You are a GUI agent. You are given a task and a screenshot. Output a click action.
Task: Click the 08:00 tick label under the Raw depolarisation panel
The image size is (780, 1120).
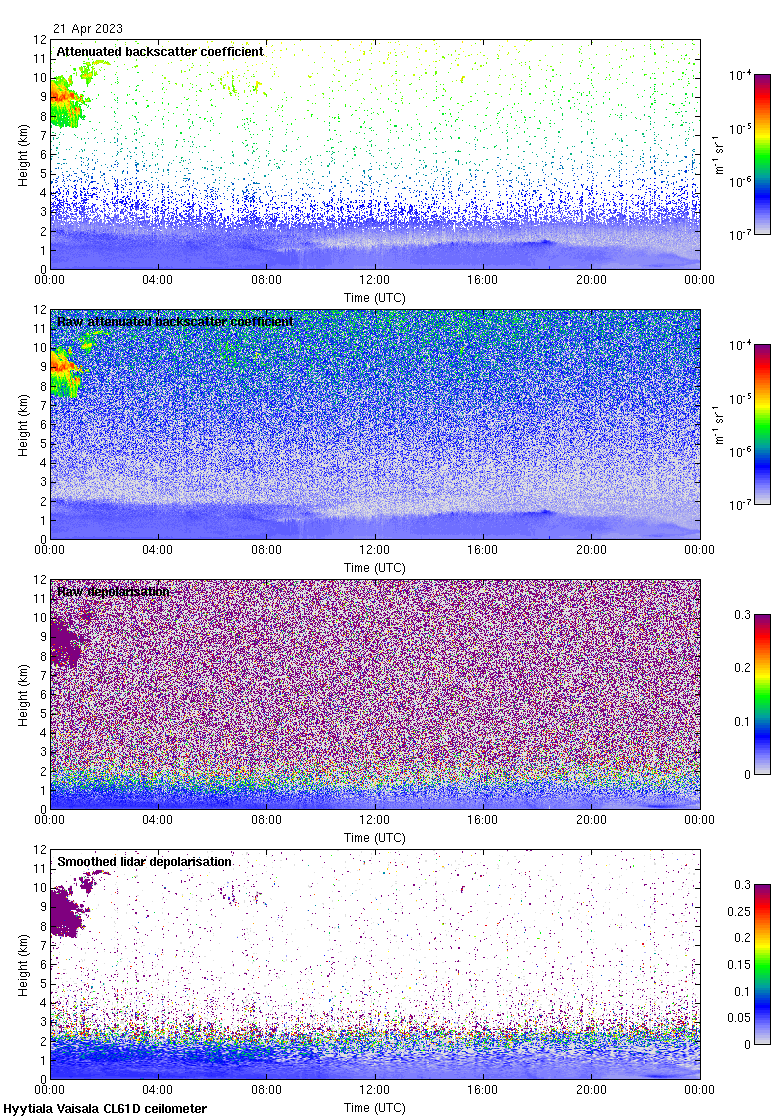267,821
